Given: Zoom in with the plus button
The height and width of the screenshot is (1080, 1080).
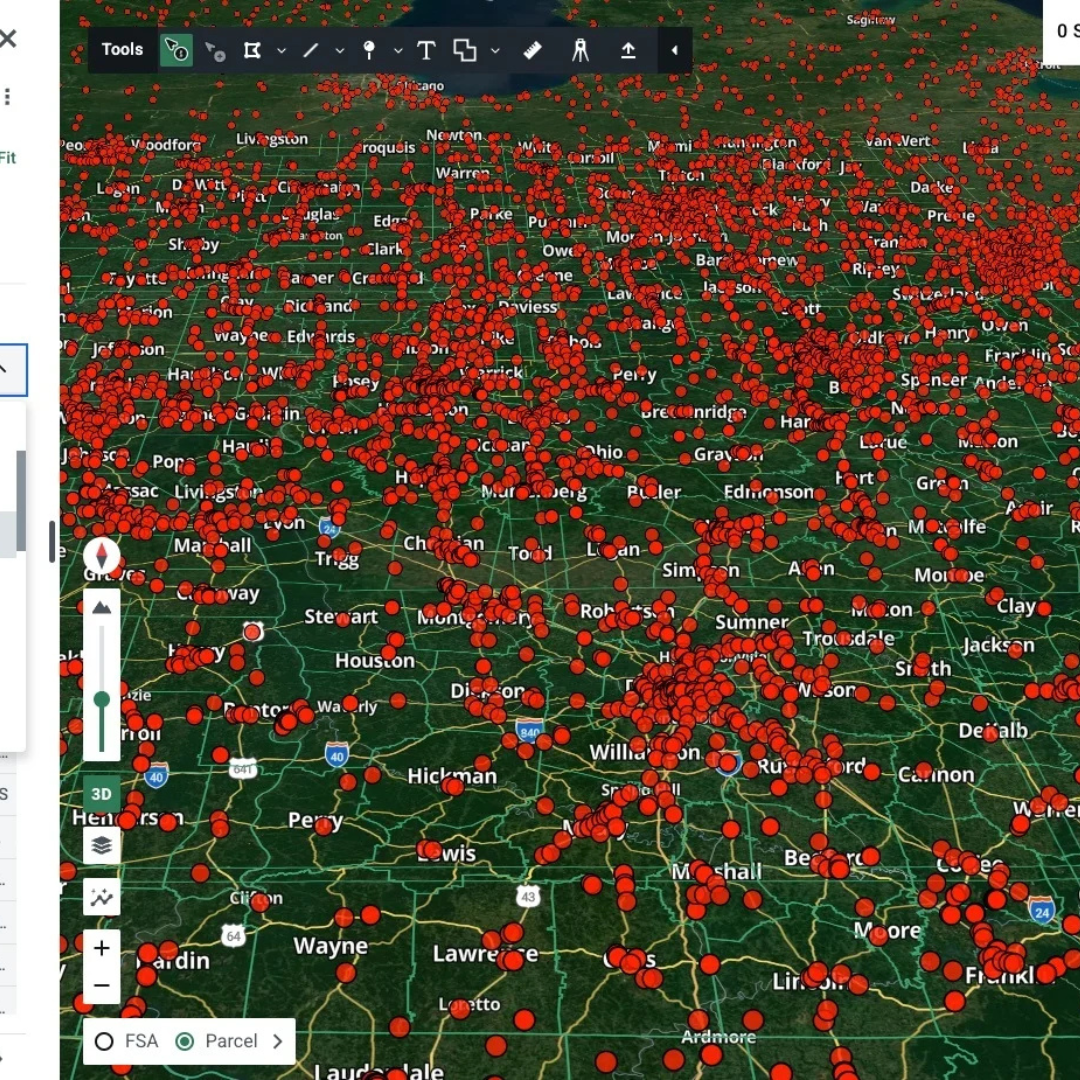Looking at the screenshot, I should click(101, 948).
